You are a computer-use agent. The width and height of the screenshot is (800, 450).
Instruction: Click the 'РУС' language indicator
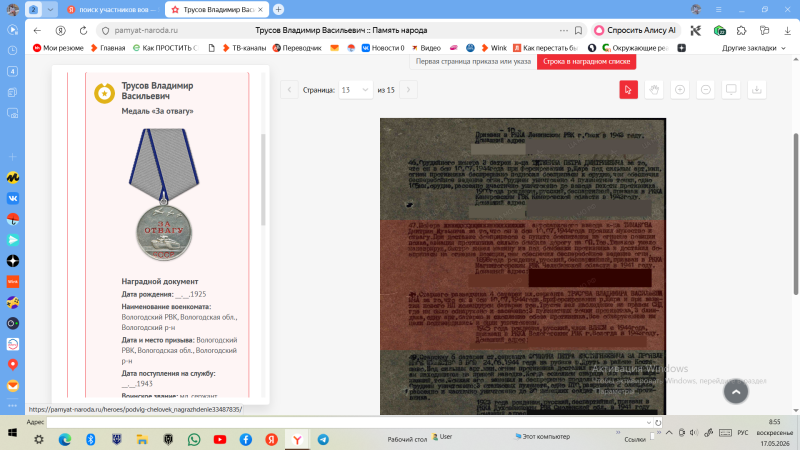[742, 433]
